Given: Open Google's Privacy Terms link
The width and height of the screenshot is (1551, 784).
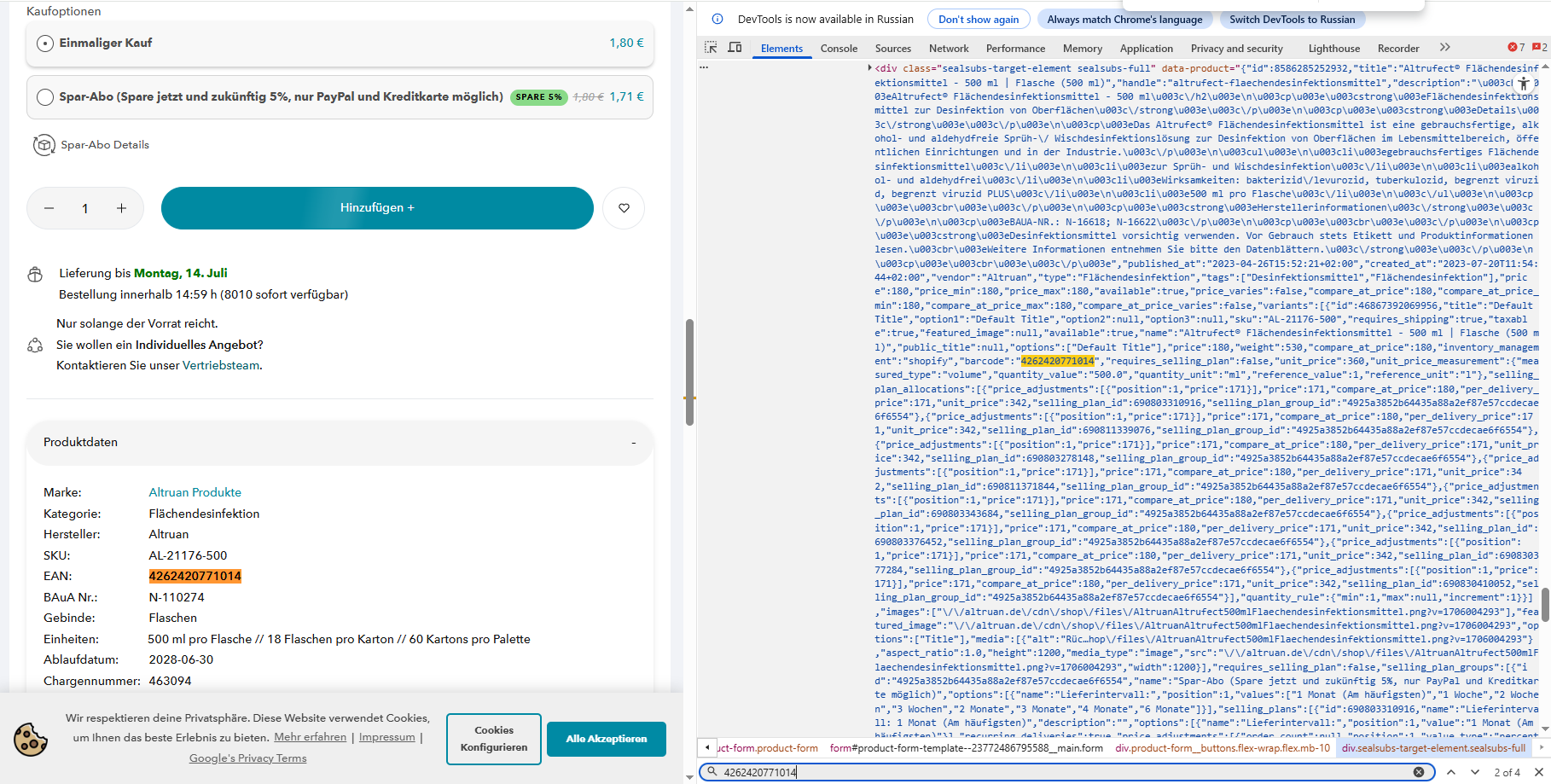Looking at the screenshot, I should point(248,758).
